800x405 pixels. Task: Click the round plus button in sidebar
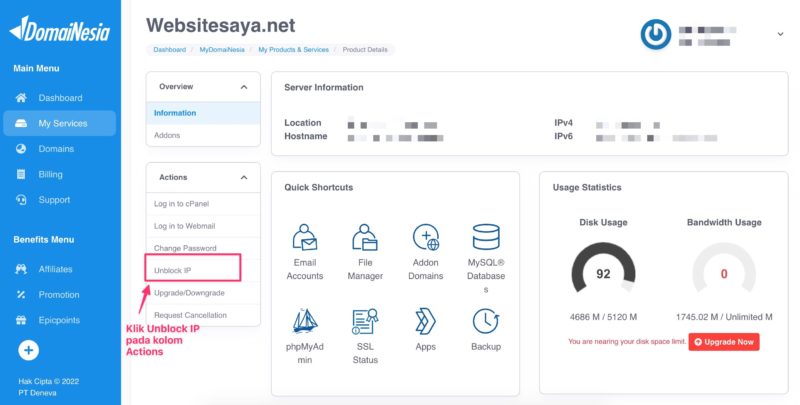(x=28, y=350)
